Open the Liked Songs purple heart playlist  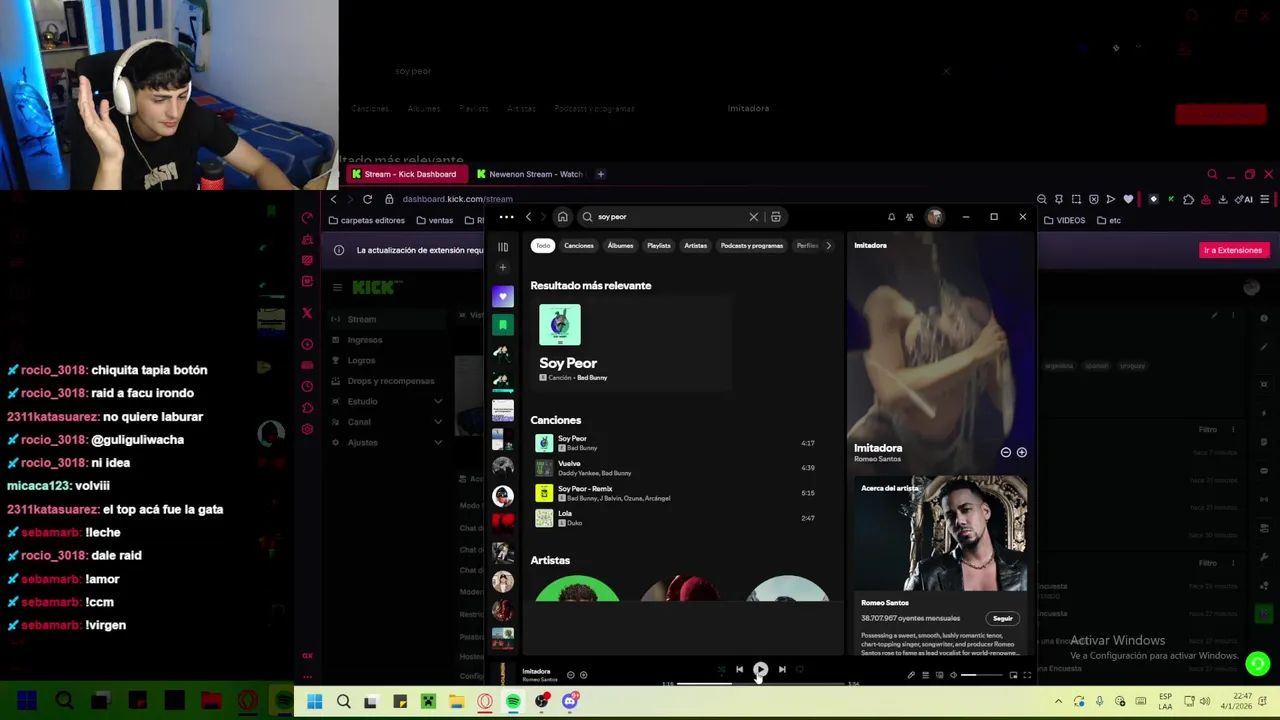[x=503, y=296]
